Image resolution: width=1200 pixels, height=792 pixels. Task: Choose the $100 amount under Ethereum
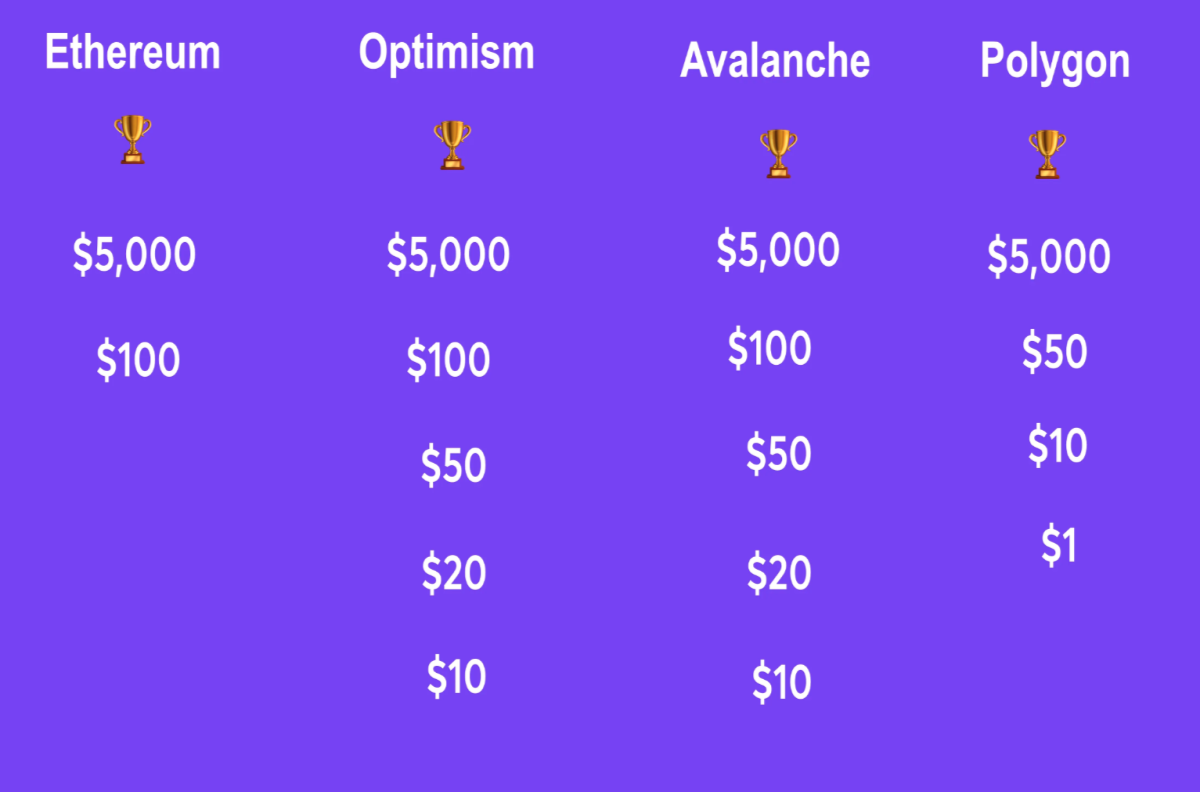[x=138, y=359]
